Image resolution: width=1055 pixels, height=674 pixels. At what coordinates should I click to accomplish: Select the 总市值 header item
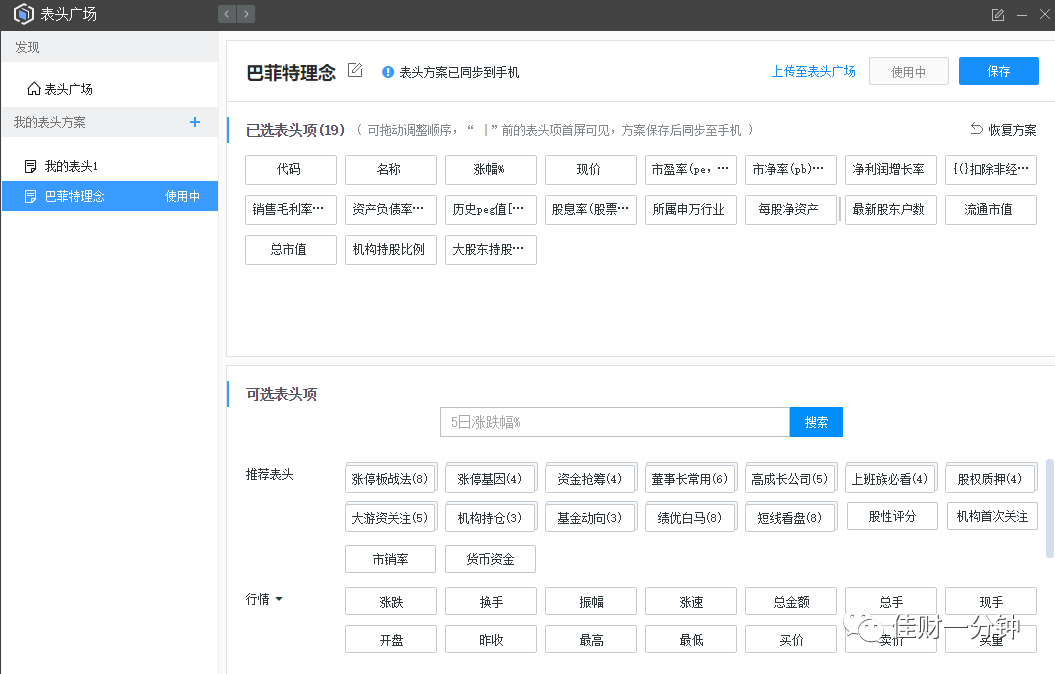(x=291, y=250)
